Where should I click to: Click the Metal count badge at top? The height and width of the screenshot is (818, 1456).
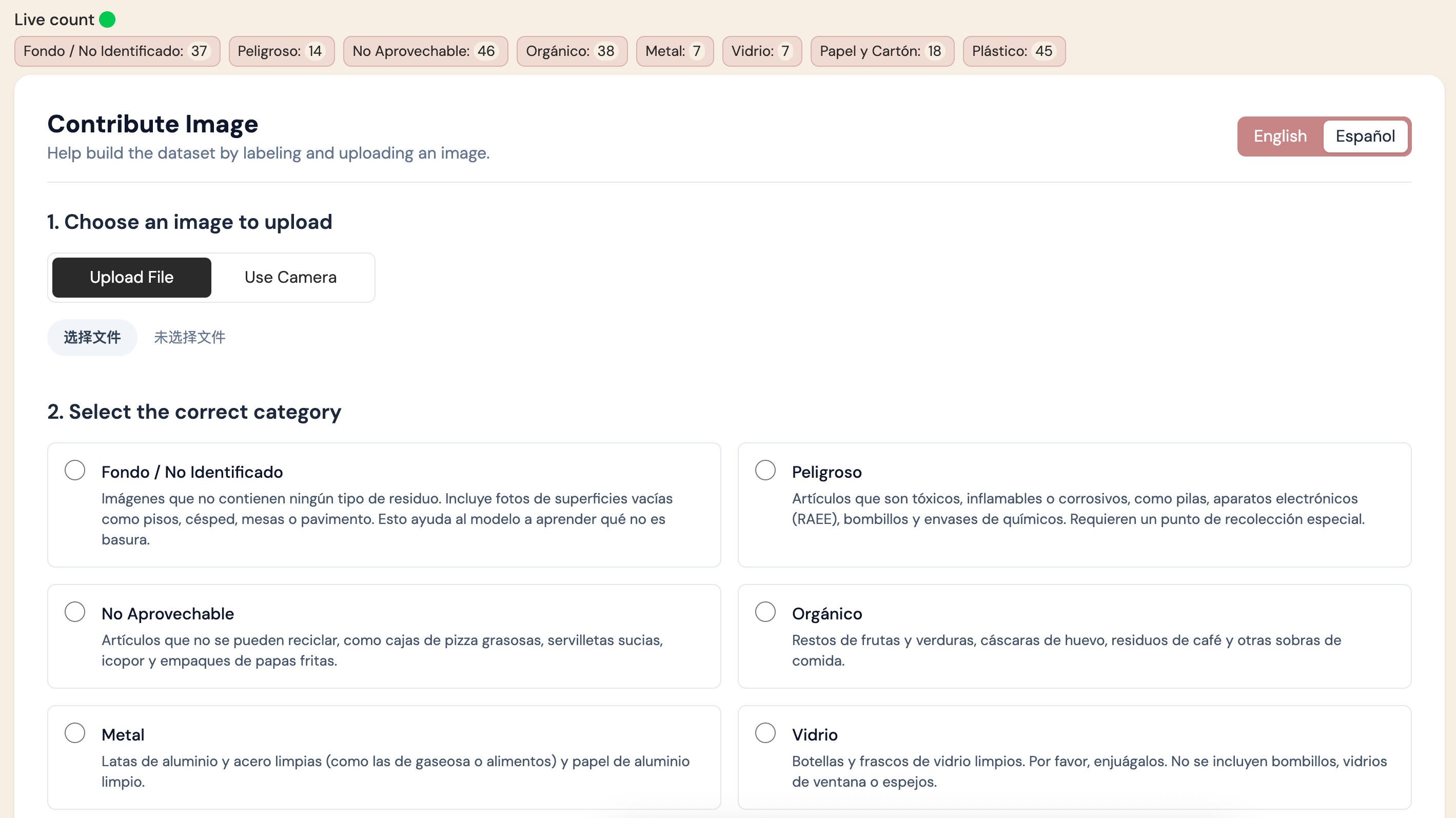coord(674,51)
